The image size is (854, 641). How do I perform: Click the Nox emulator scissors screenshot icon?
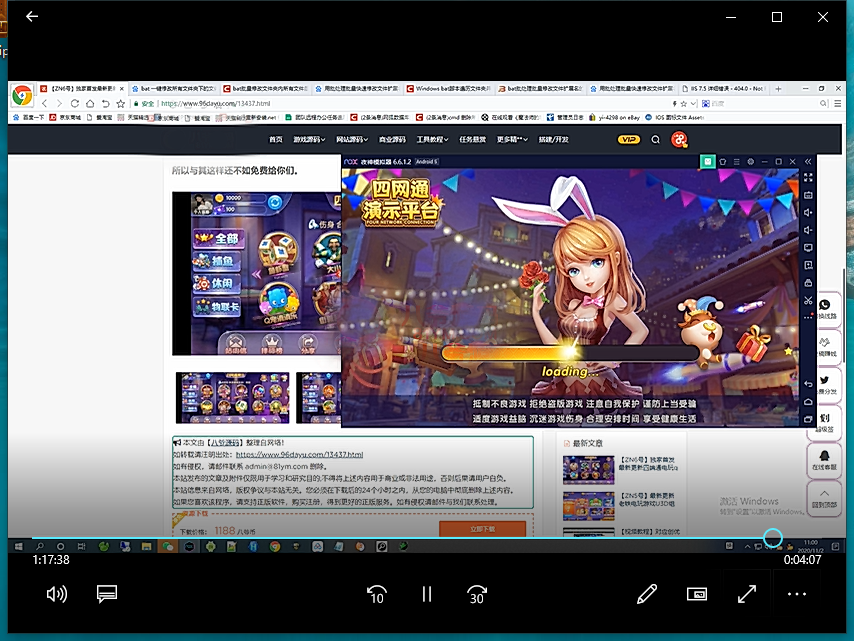[x=808, y=300]
